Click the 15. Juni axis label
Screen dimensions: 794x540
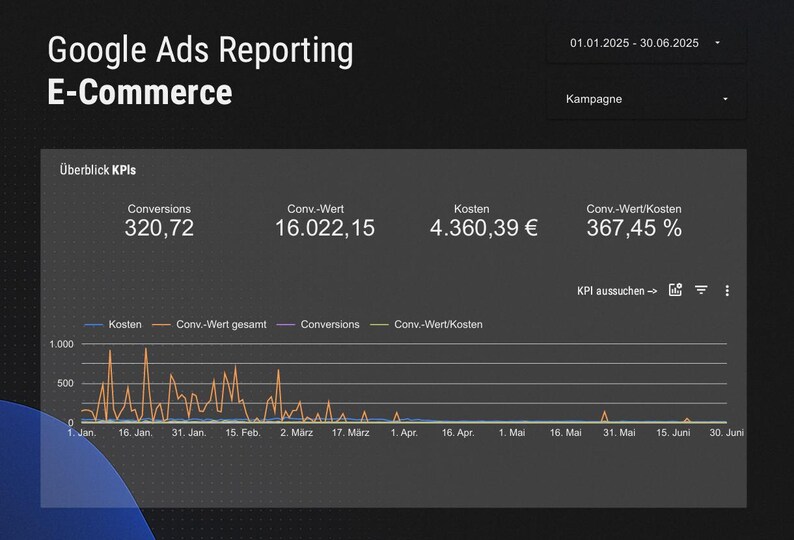click(673, 433)
